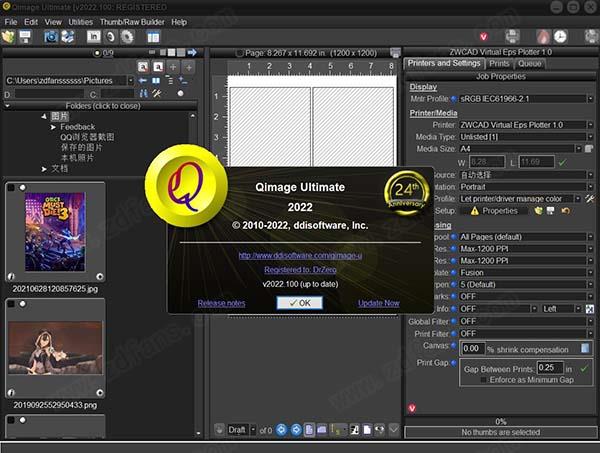The width and height of the screenshot is (600, 453).
Task: Open the Media Size A4 dropdown
Action: point(579,149)
